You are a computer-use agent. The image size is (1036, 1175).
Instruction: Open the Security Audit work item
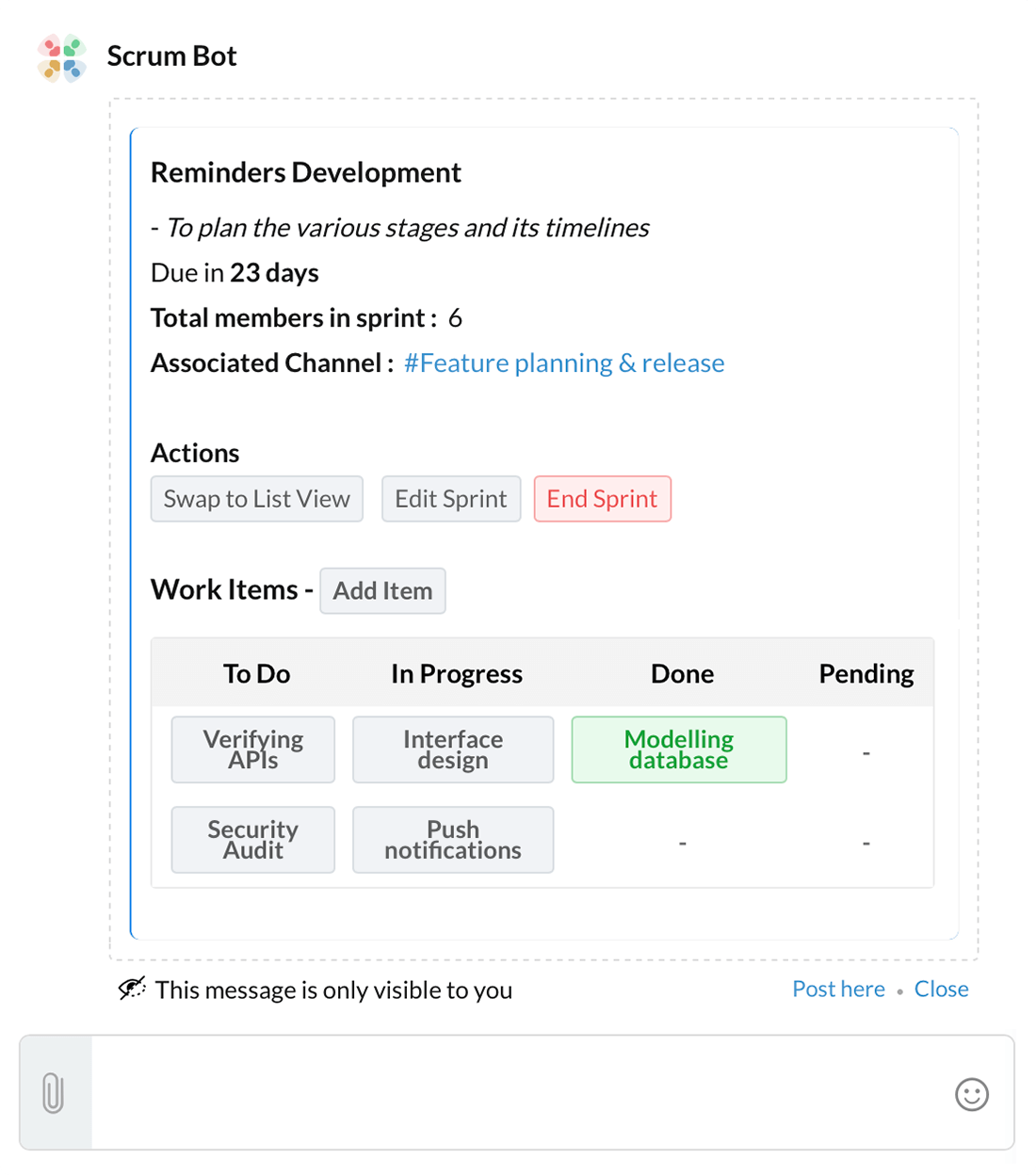pos(253,840)
